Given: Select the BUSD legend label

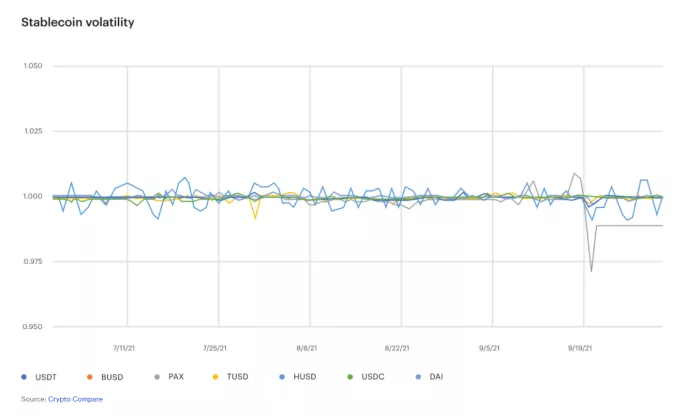Looking at the screenshot, I should [x=112, y=377].
